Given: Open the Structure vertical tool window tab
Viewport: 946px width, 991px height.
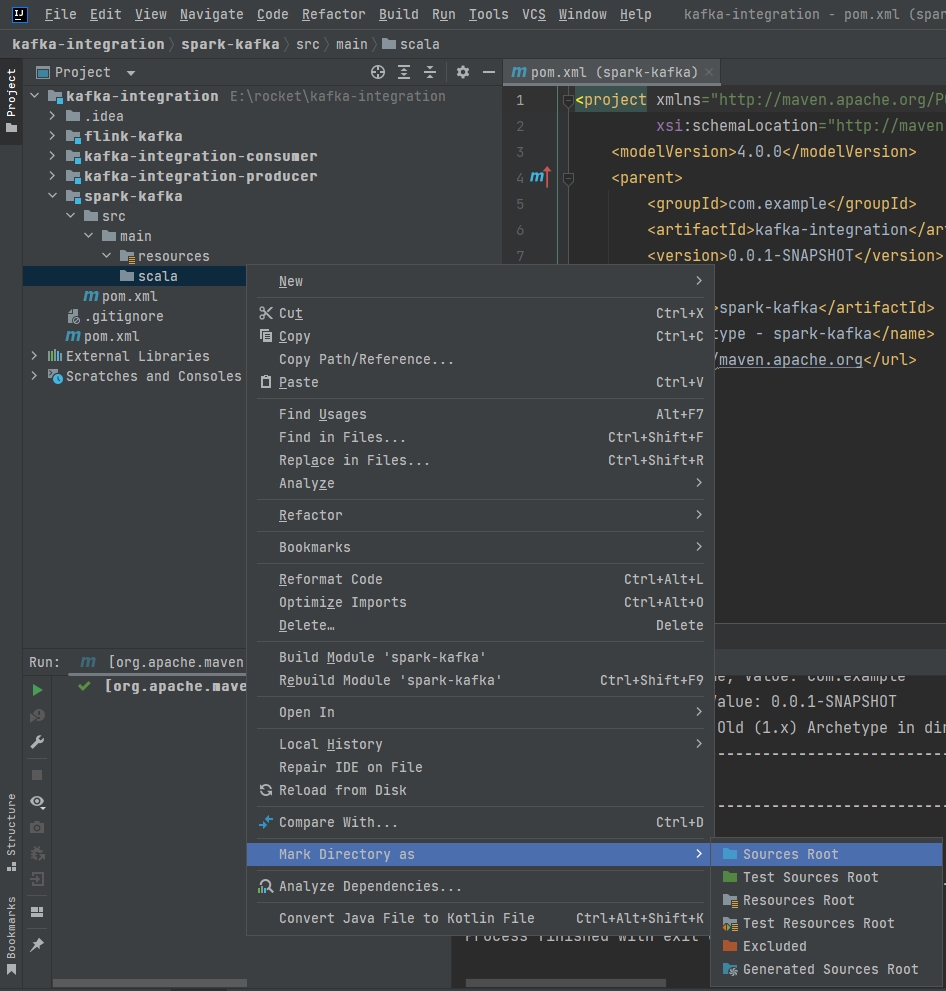Looking at the screenshot, I should click(11, 832).
